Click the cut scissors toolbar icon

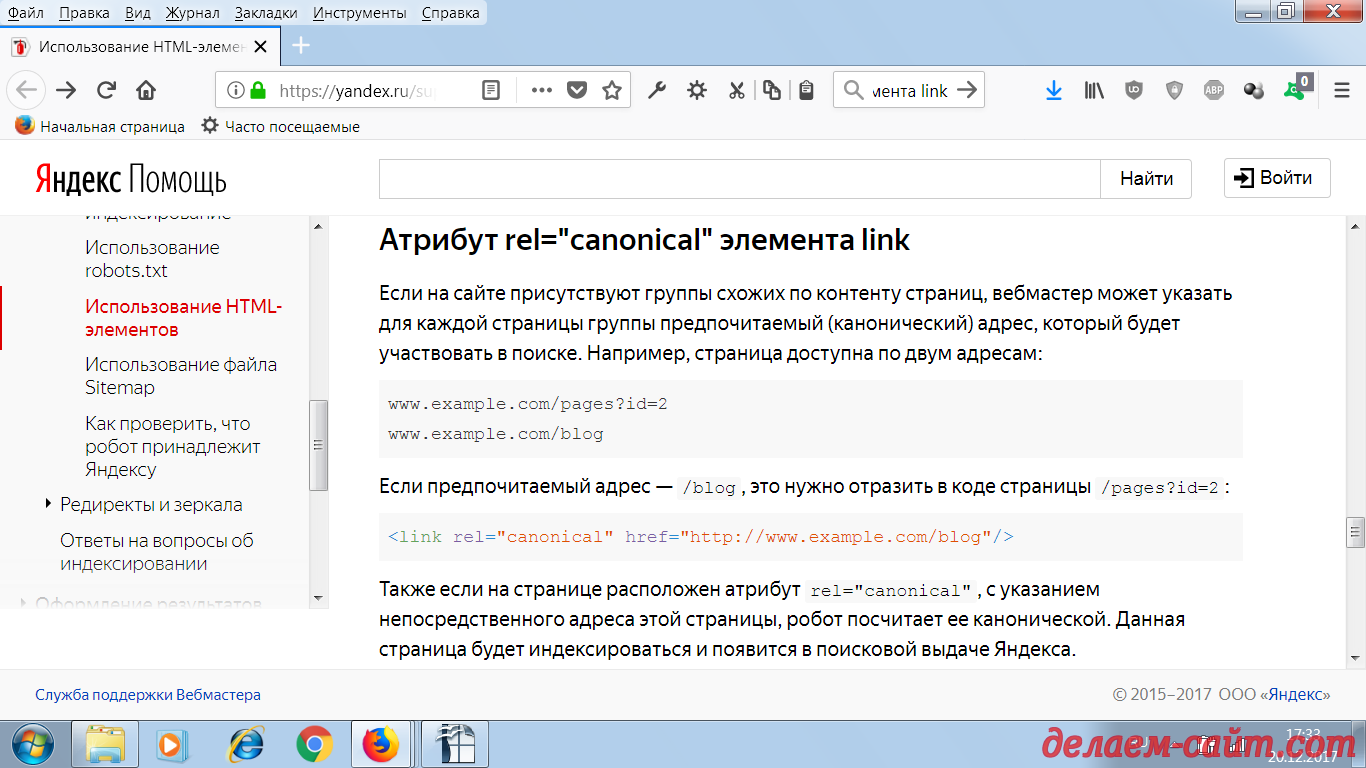737,90
